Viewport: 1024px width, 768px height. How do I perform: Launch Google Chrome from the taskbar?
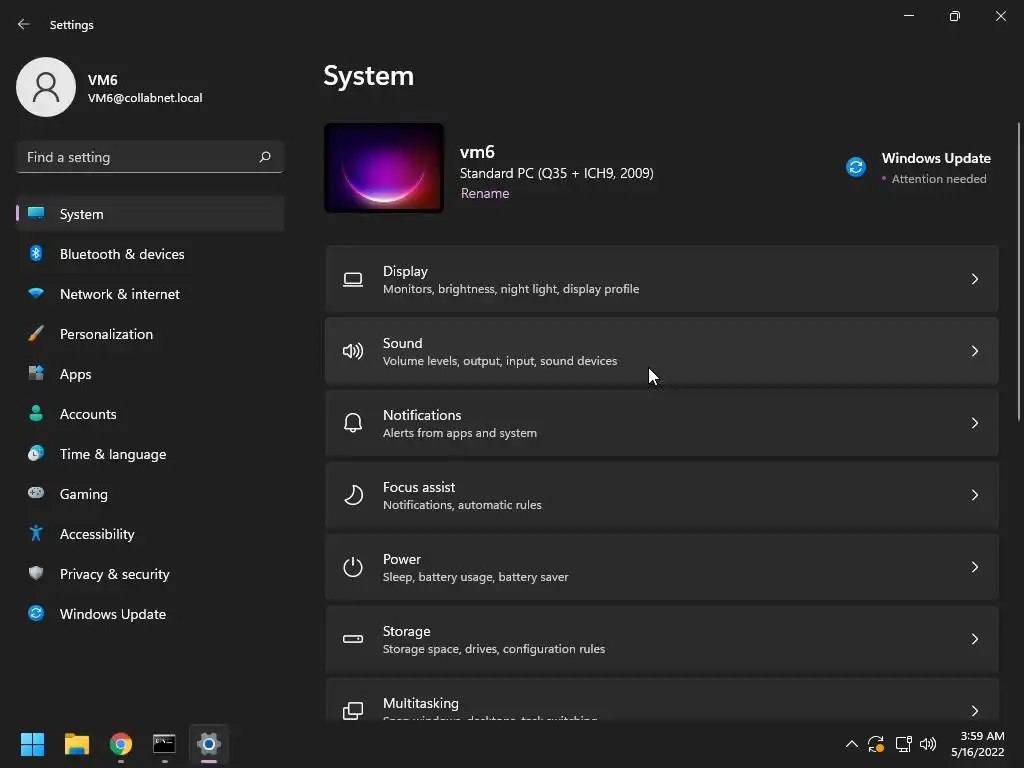[121, 744]
